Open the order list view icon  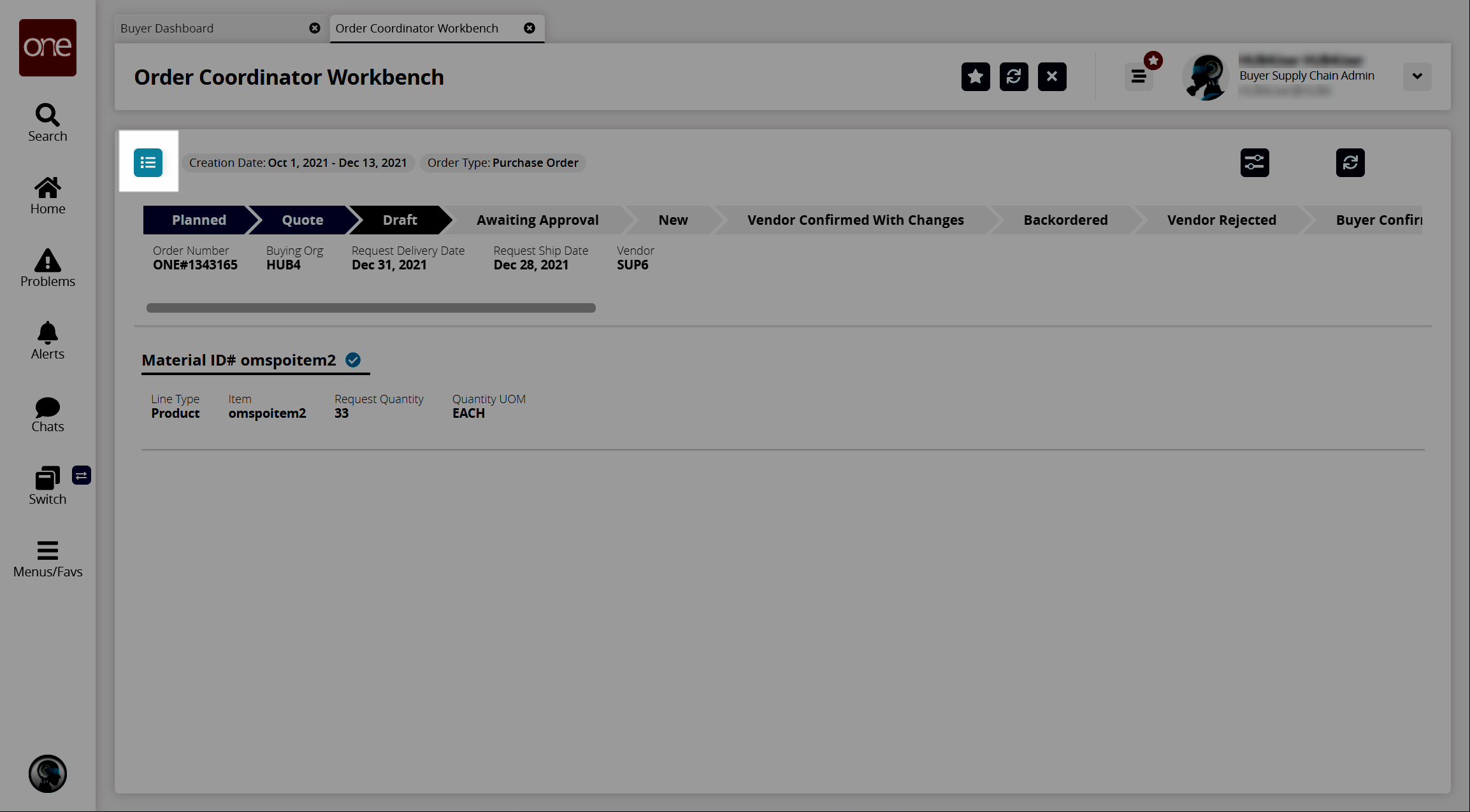pyautogui.click(x=148, y=162)
